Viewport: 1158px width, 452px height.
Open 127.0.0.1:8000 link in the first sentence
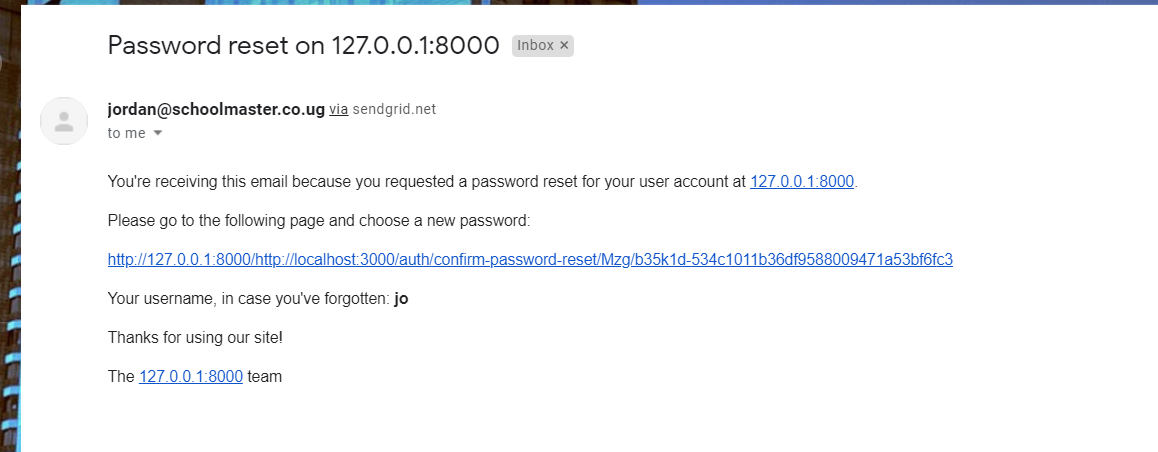tap(802, 182)
